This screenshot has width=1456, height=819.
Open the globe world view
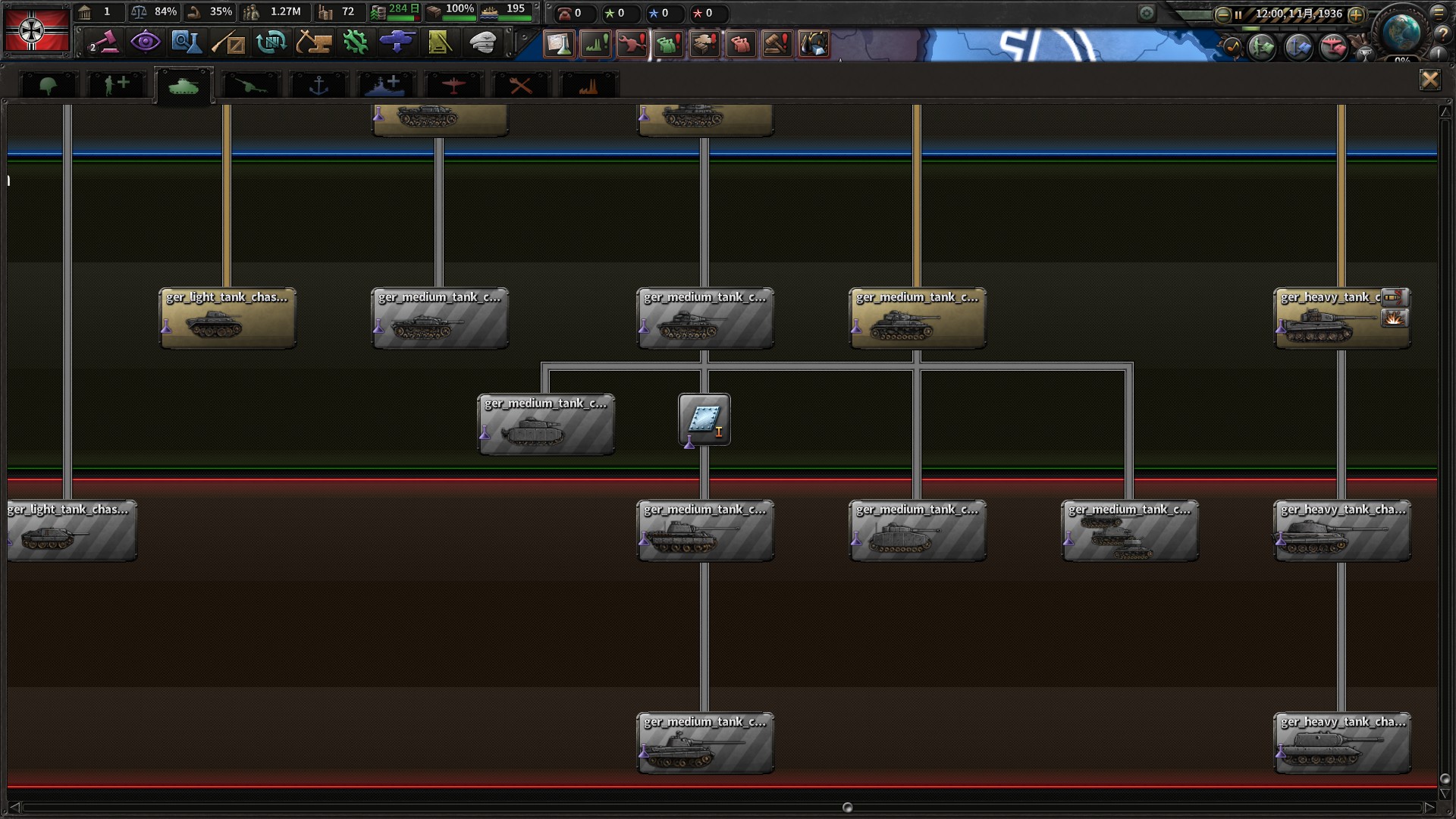[x=1401, y=32]
